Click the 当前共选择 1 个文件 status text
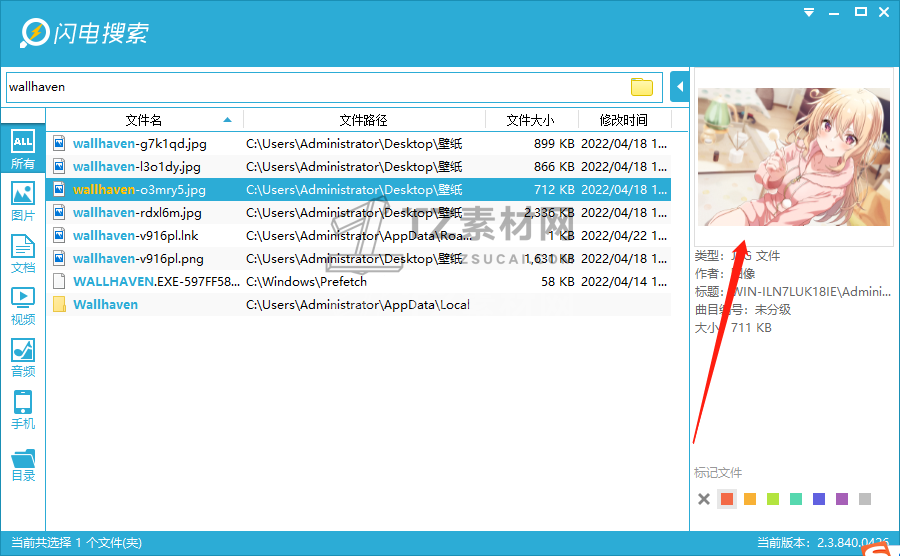The height and width of the screenshot is (556, 900). pyautogui.click(x=76, y=542)
